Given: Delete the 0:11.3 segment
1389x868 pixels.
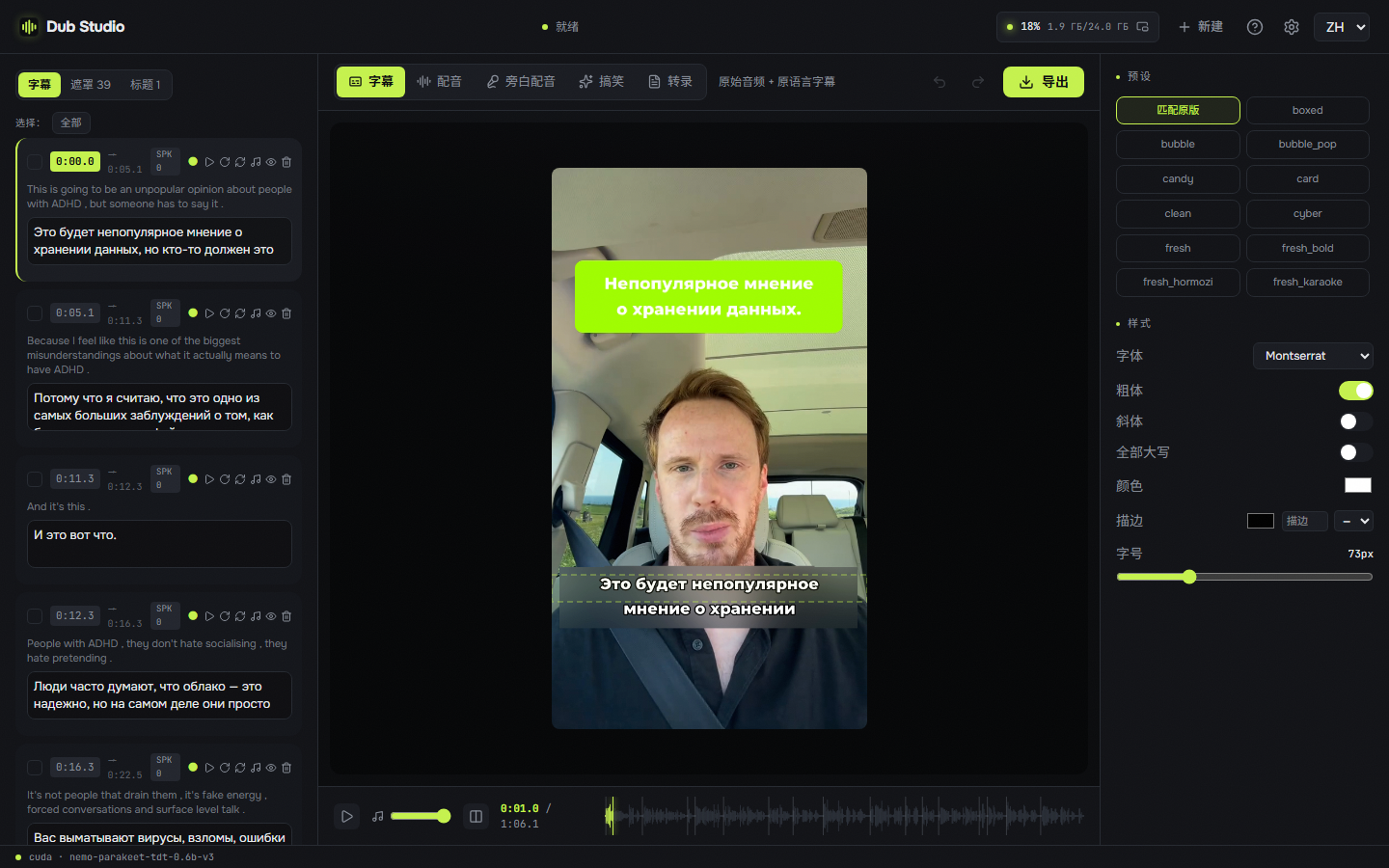Looking at the screenshot, I should tap(286, 479).
